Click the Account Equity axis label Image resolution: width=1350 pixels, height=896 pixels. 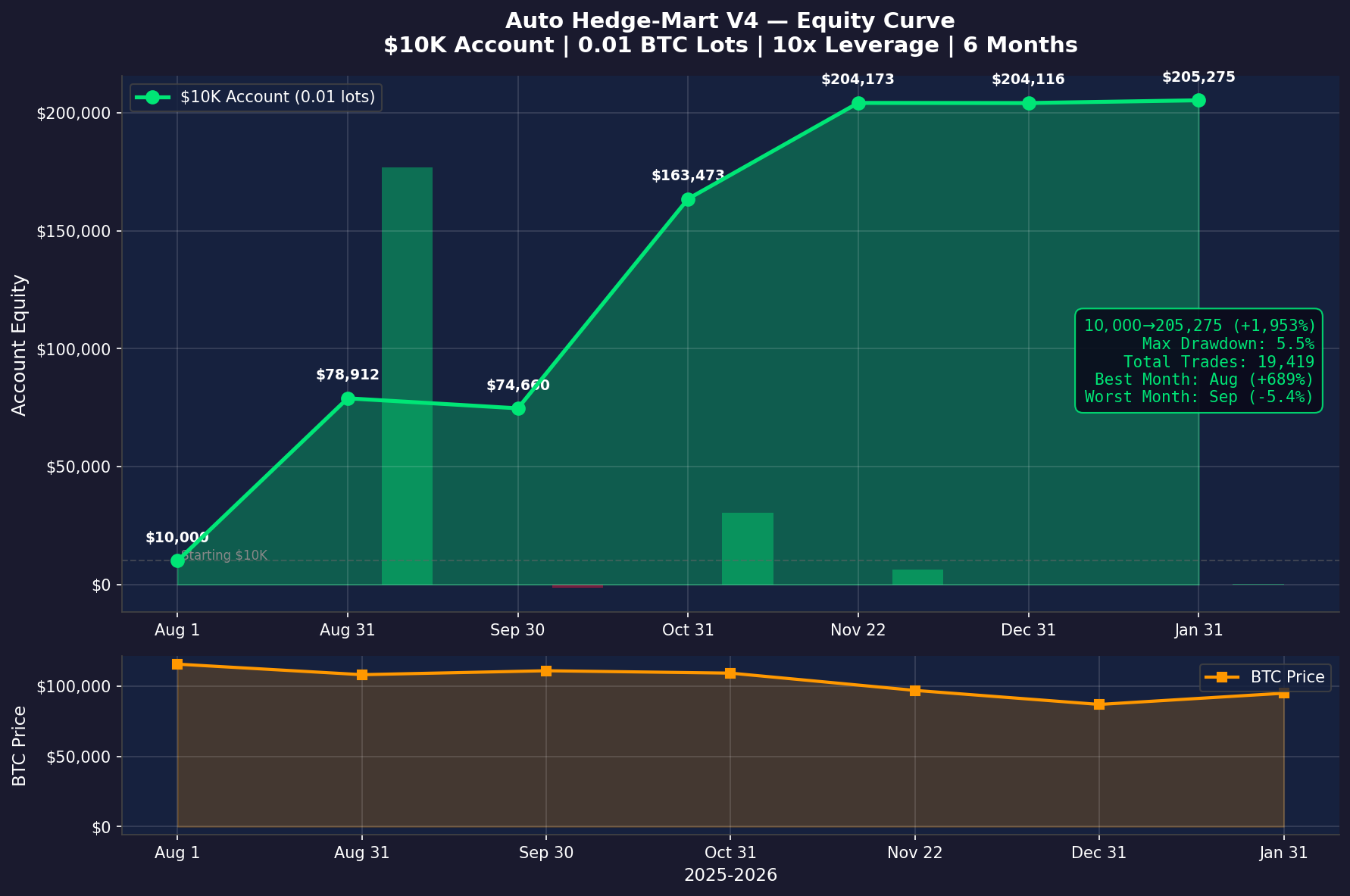[20, 345]
